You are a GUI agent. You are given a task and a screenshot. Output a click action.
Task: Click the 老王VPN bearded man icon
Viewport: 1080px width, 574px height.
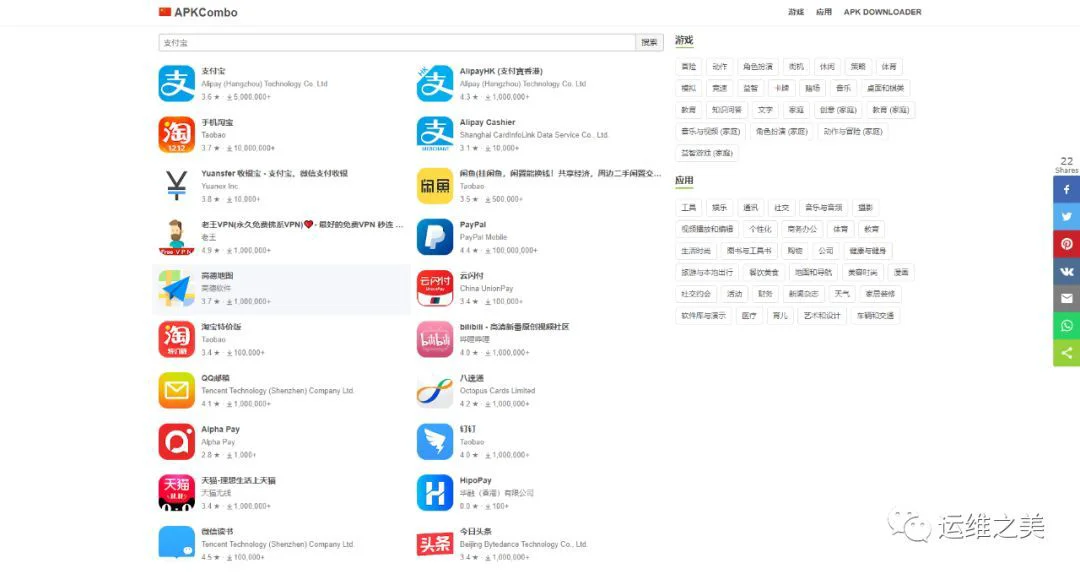[176, 237]
